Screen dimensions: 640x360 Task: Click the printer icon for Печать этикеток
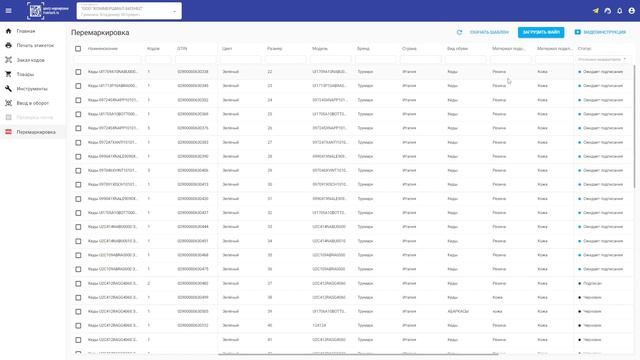pyautogui.click(x=9, y=45)
